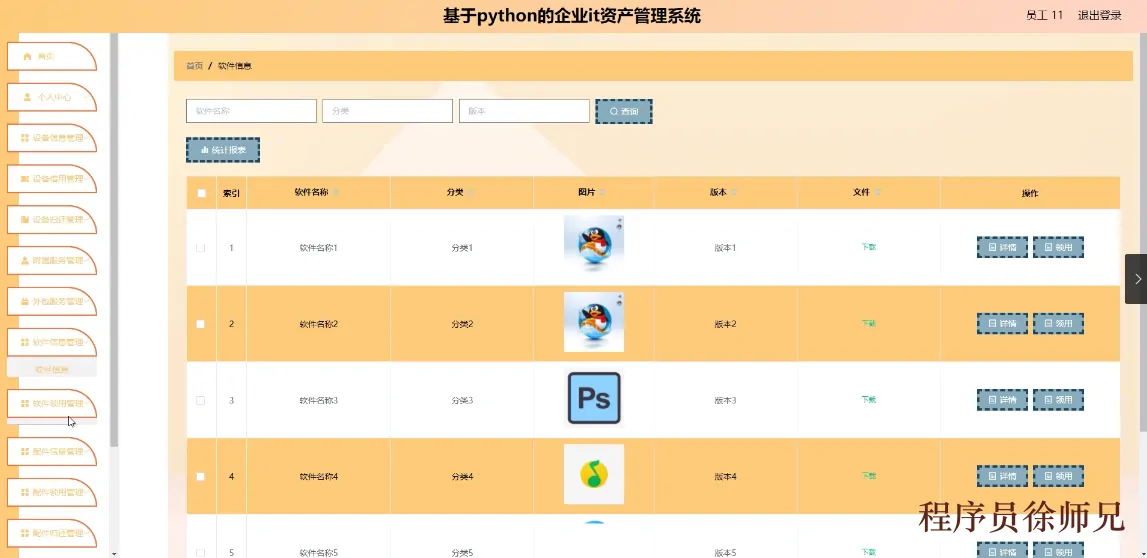
Task: Open the 软件信息 submenu item
Action: (52, 369)
